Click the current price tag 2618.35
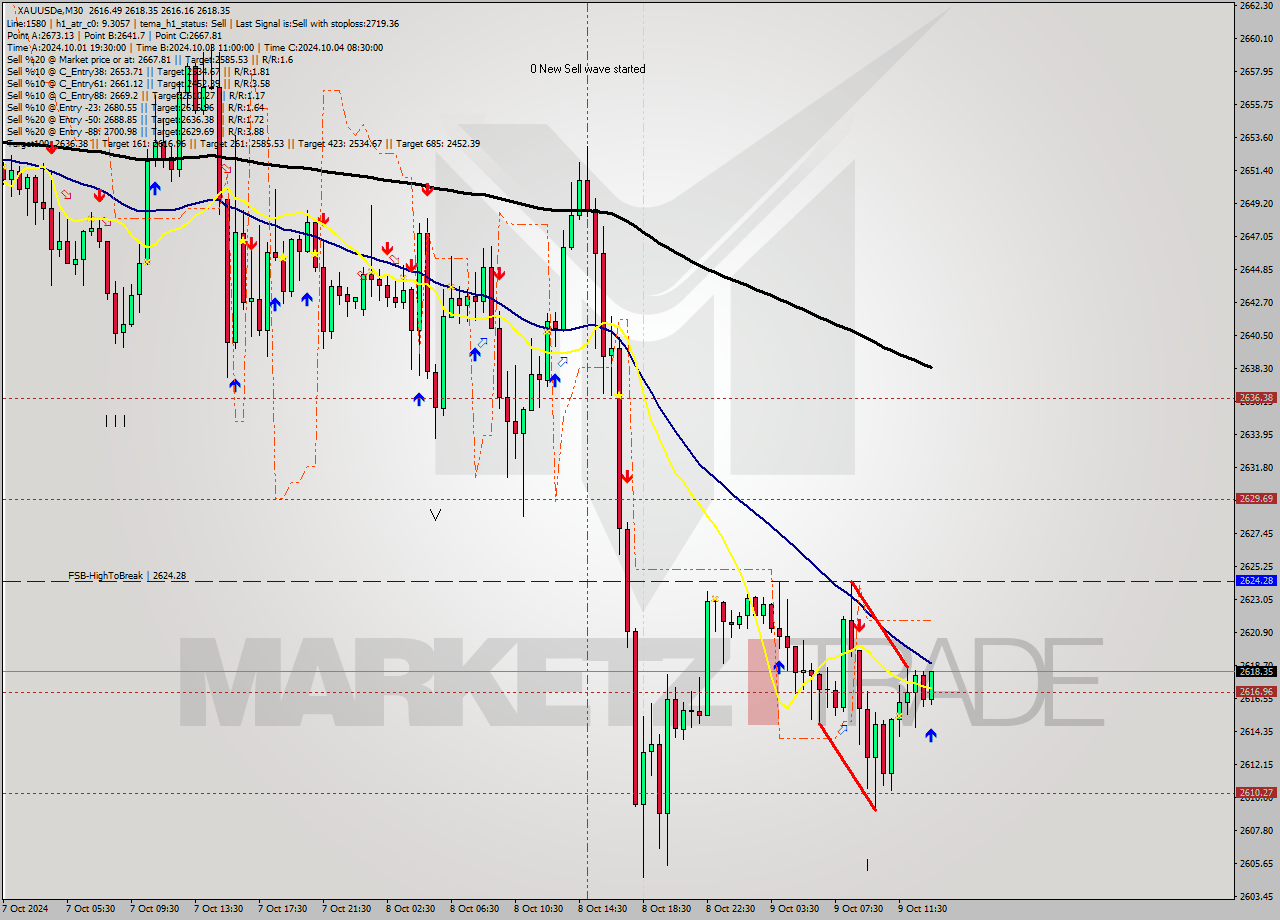The width and height of the screenshot is (1280, 920). pyautogui.click(x=1255, y=672)
